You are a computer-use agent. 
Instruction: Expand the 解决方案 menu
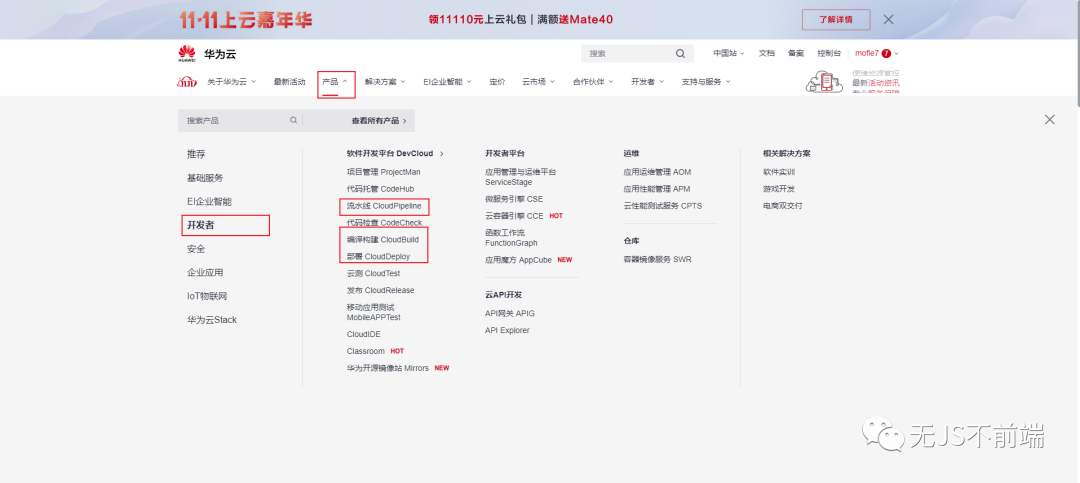(385, 81)
